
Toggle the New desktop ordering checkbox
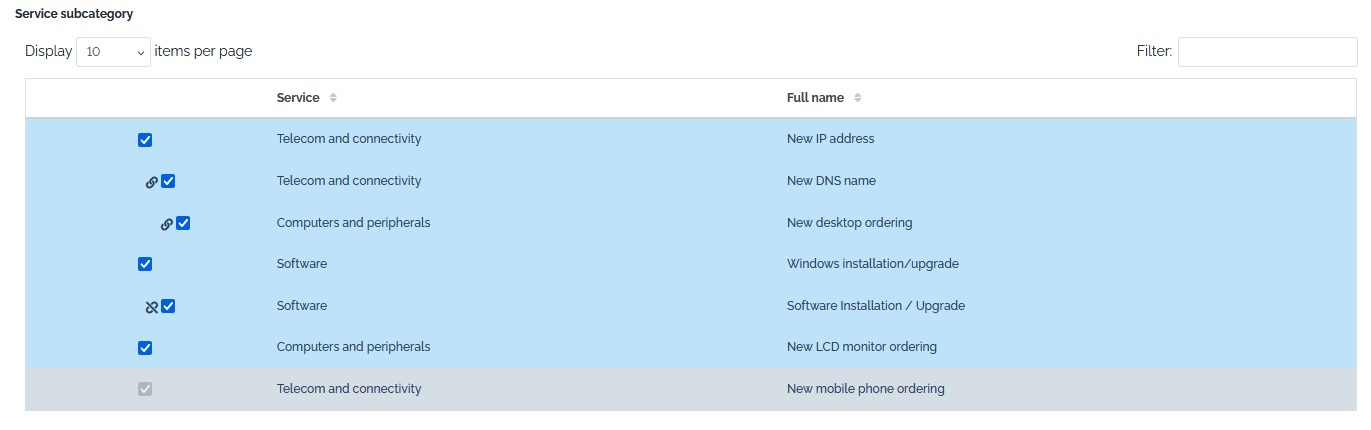(183, 223)
